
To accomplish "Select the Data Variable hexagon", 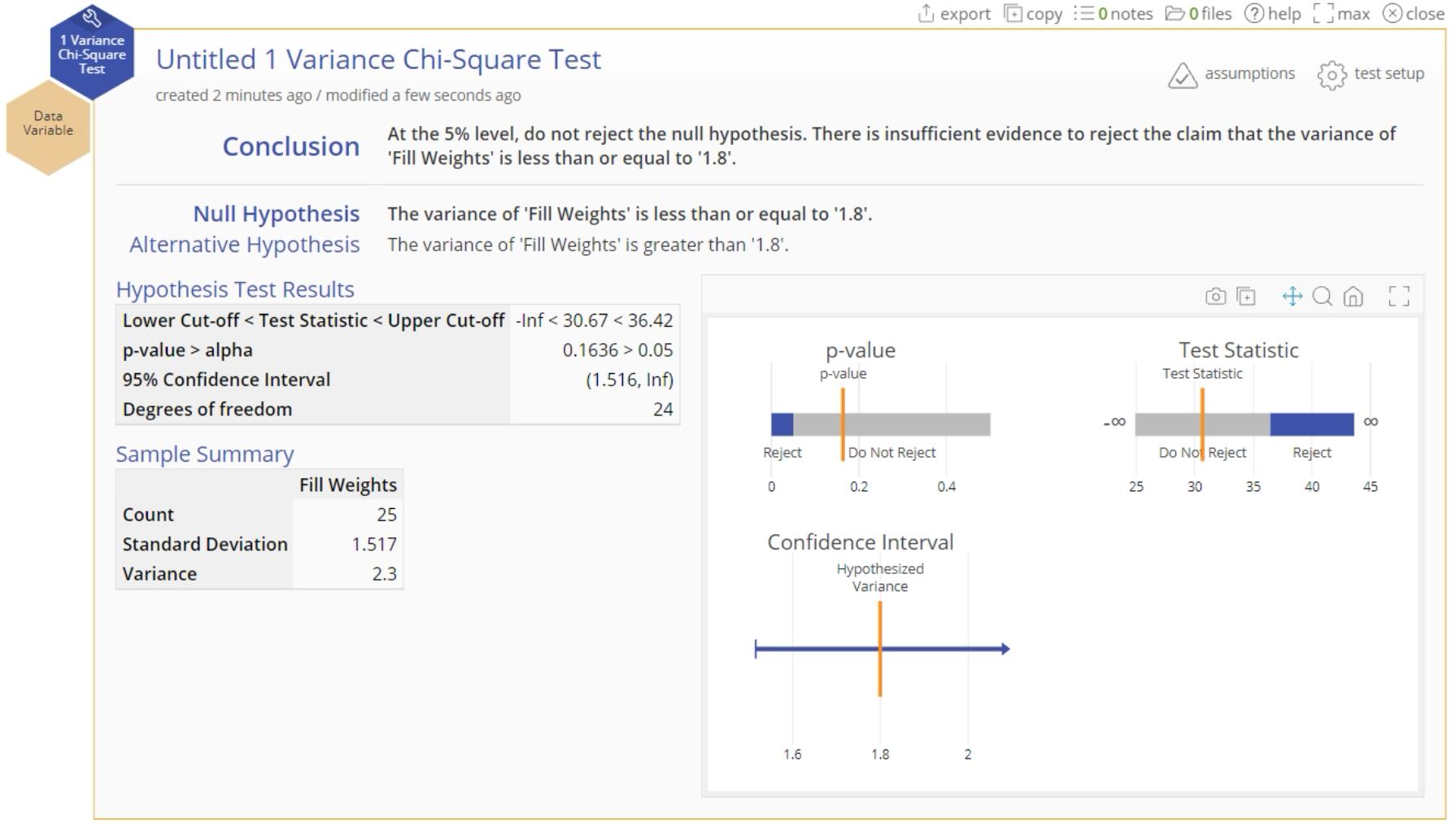I will click(x=48, y=125).
